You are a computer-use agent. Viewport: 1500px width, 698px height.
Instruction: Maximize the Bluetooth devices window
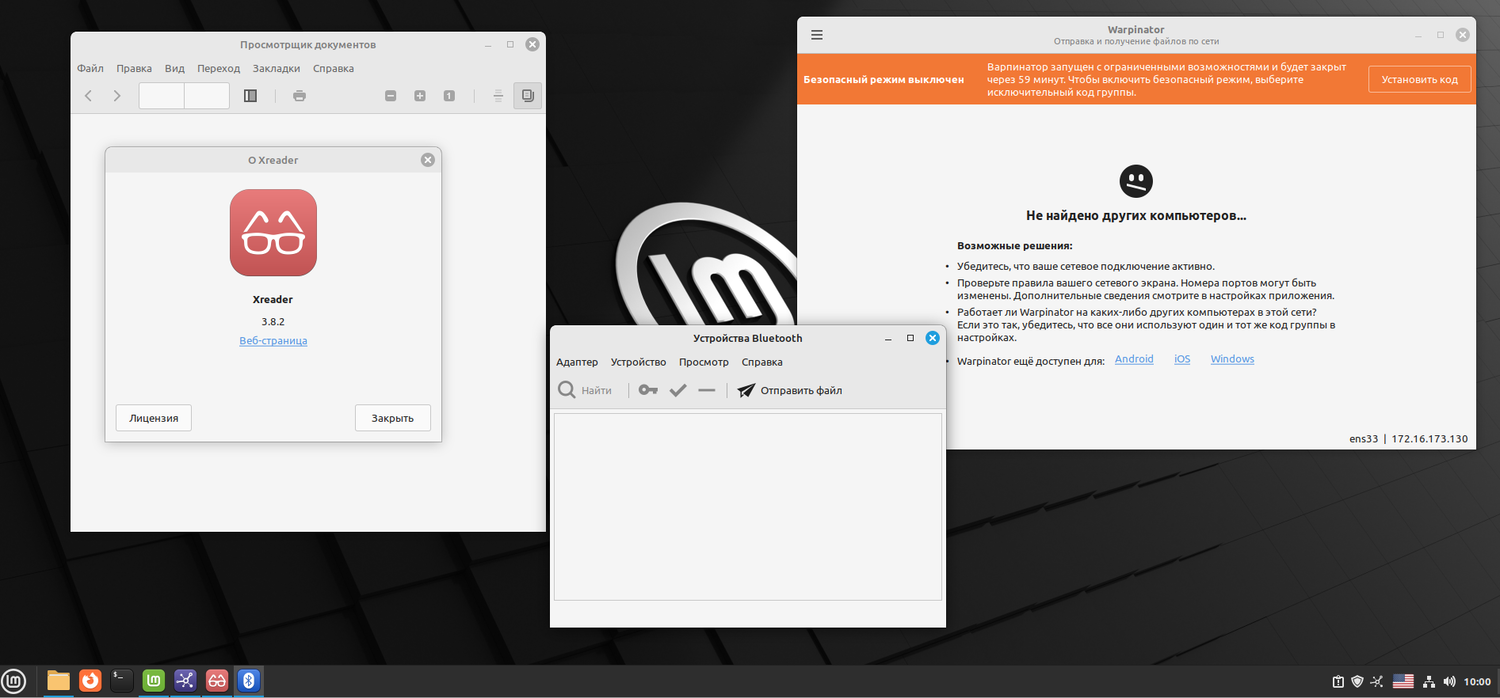(910, 338)
